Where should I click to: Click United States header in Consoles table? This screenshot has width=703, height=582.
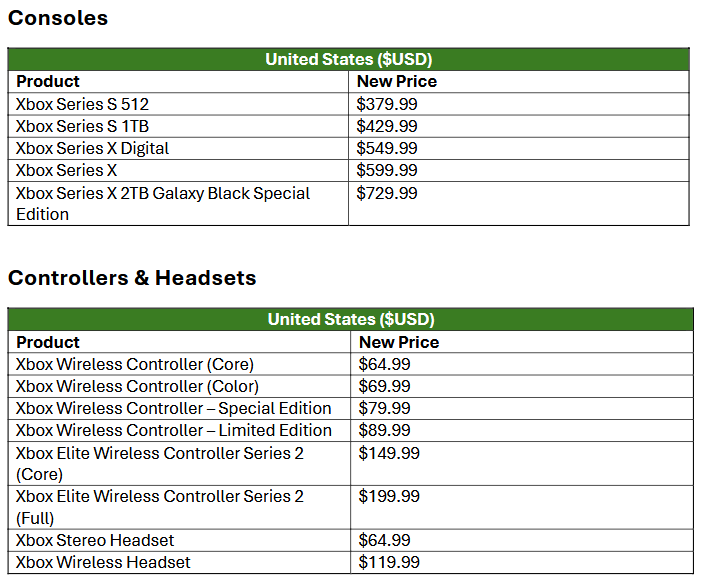pyautogui.click(x=348, y=59)
